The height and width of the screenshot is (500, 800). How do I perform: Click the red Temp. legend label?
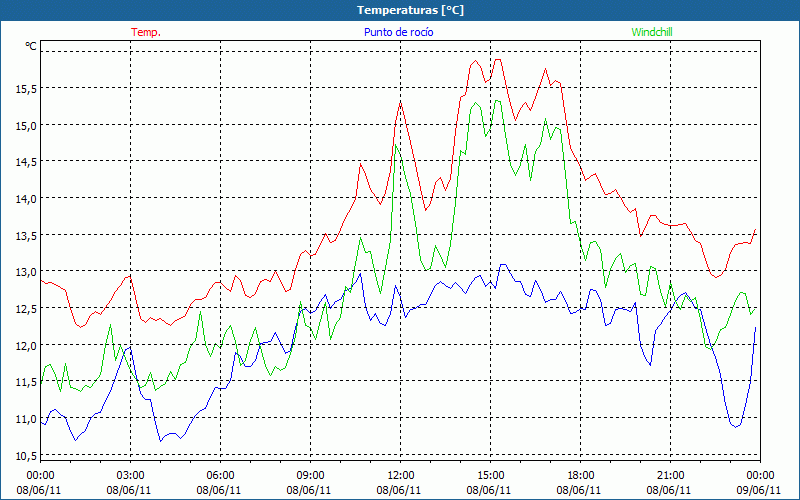pyautogui.click(x=146, y=32)
